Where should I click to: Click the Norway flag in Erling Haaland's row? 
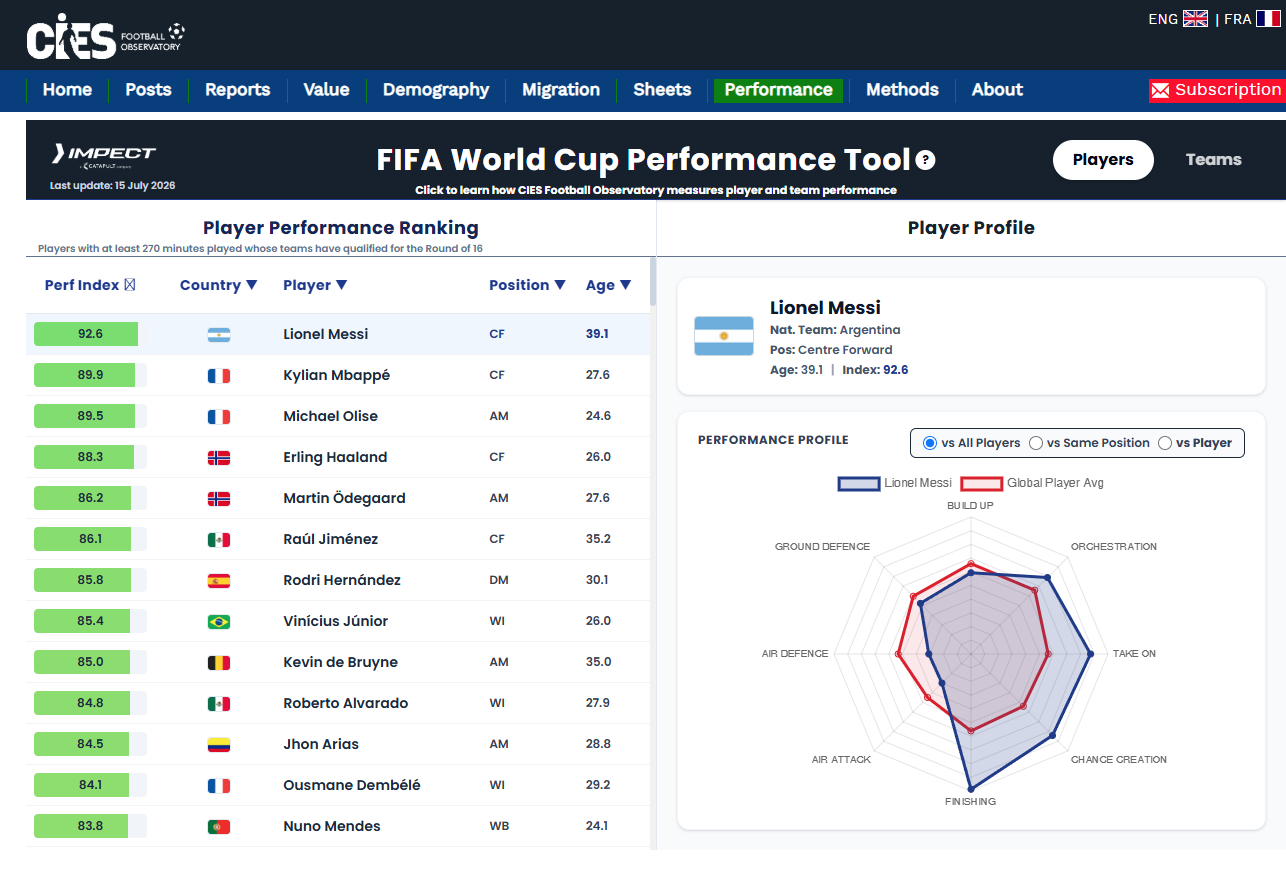(x=218, y=457)
